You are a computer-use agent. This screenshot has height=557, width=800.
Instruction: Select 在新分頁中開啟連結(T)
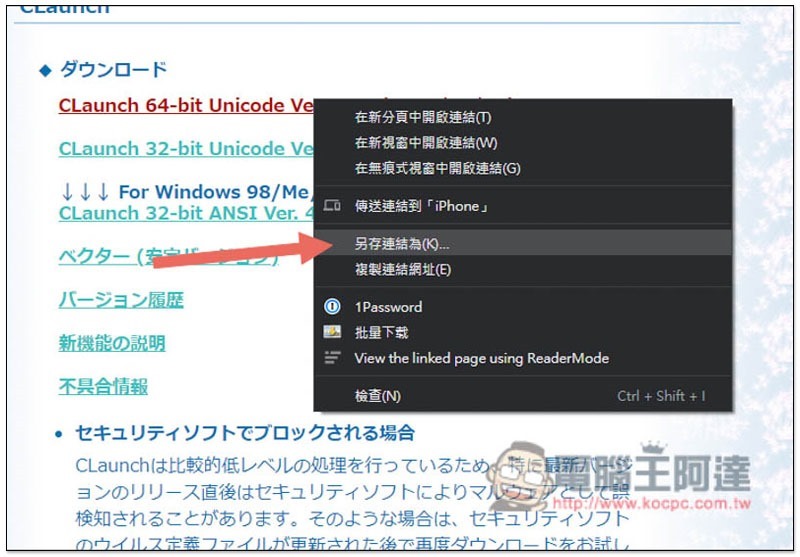[x=523, y=117]
